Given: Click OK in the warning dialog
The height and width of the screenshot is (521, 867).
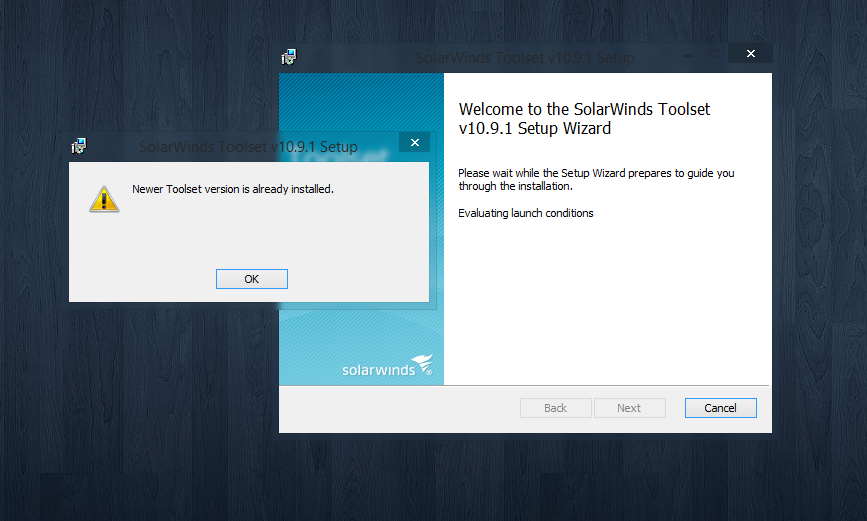Looking at the screenshot, I should [x=252, y=279].
